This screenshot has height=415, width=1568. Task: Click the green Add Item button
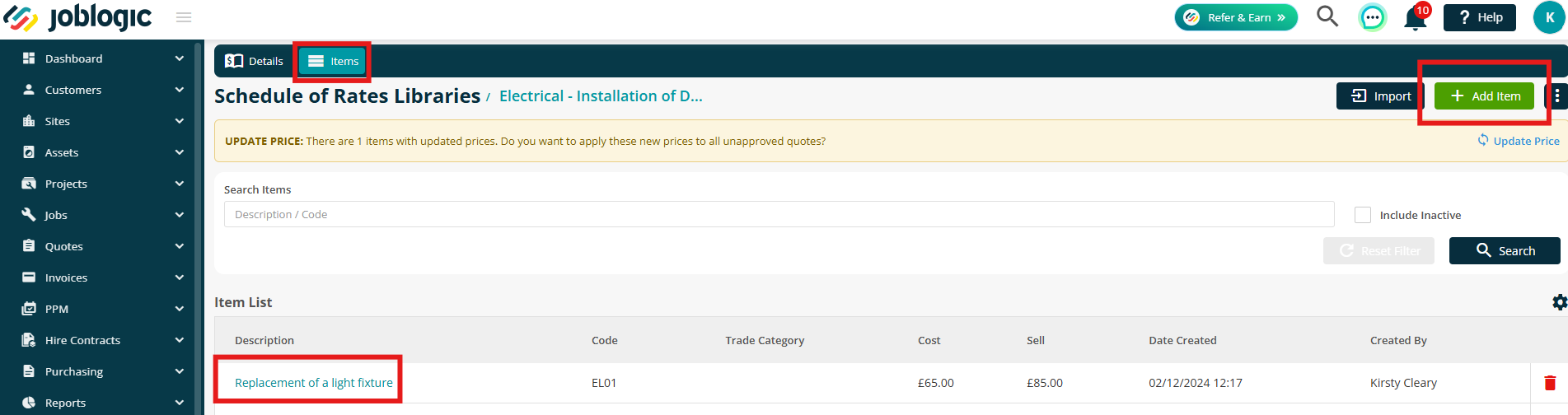pyautogui.click(x=1484, y=96)
